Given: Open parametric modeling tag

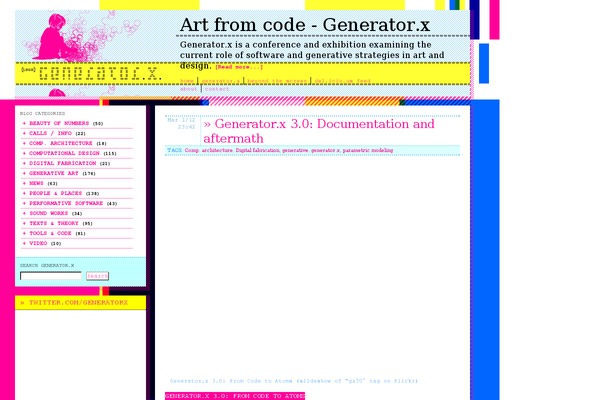Looking at the screenshot, I should click(x=368, y=150).
